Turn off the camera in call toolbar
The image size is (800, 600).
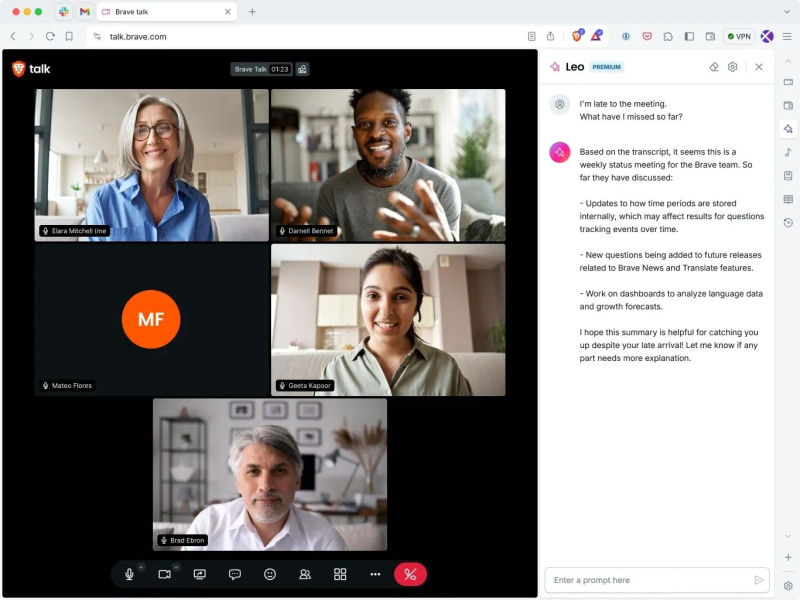tap(164, 574)
